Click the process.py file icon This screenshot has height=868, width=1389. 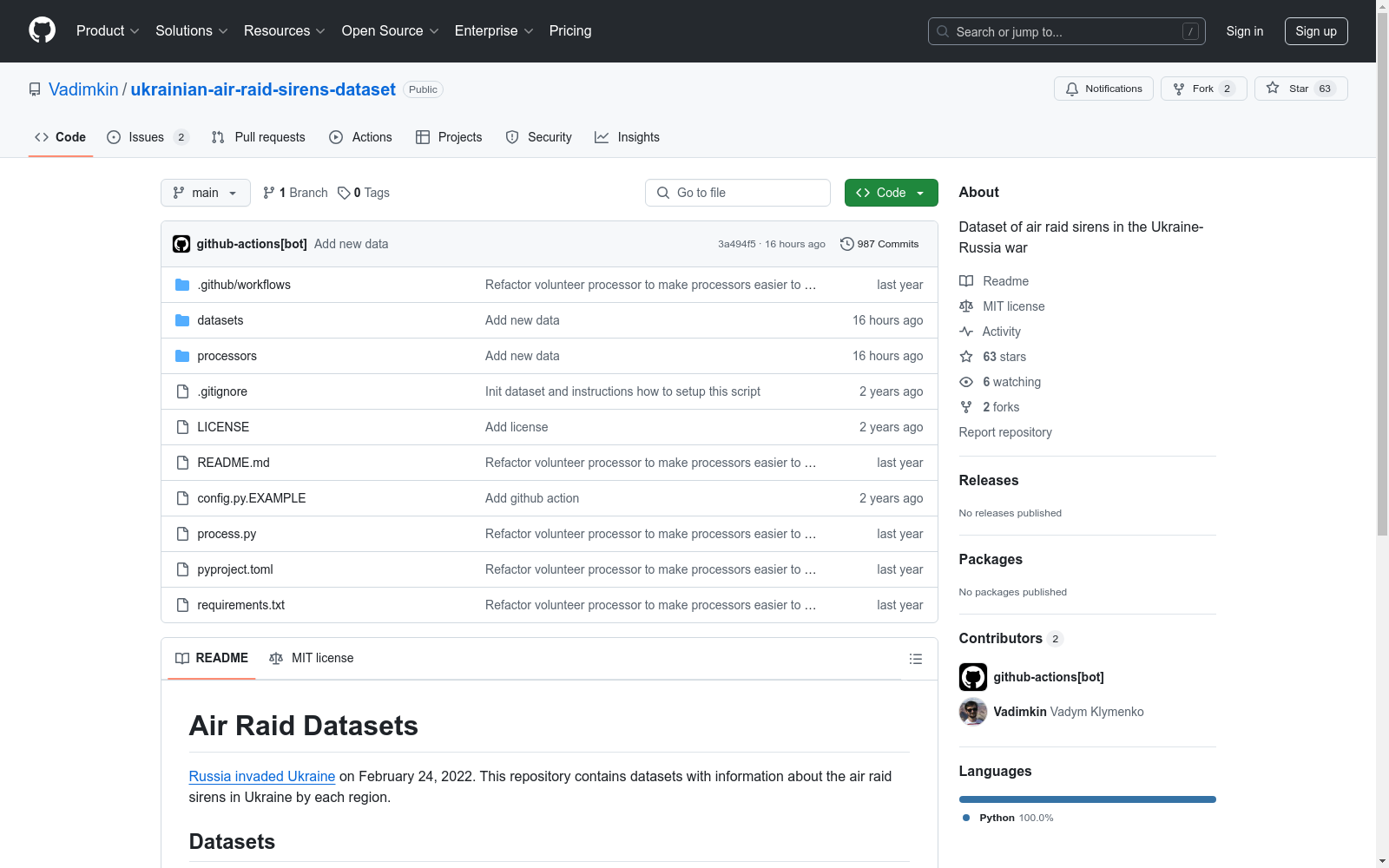[x=182, y=534]
